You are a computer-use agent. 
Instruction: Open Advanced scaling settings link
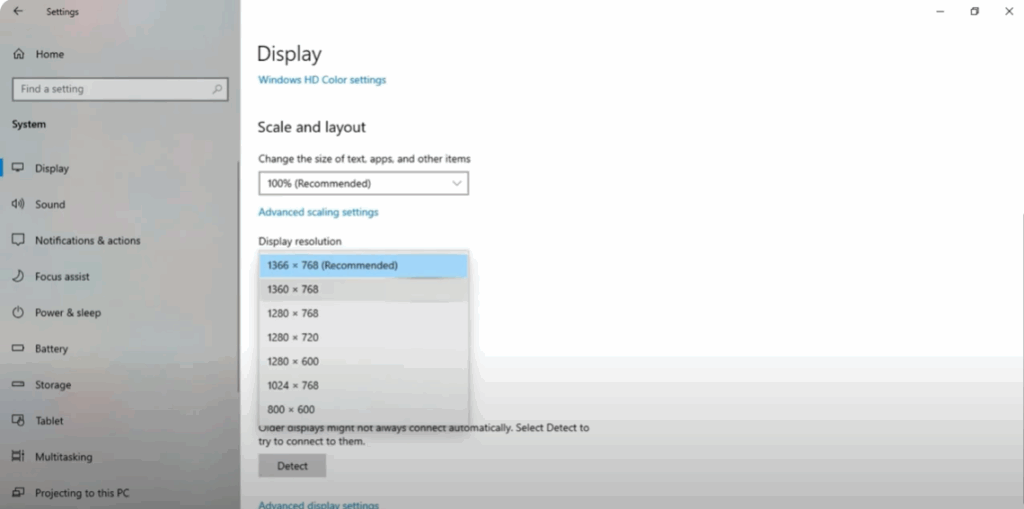pyautogui.click(x=318, y=212)
